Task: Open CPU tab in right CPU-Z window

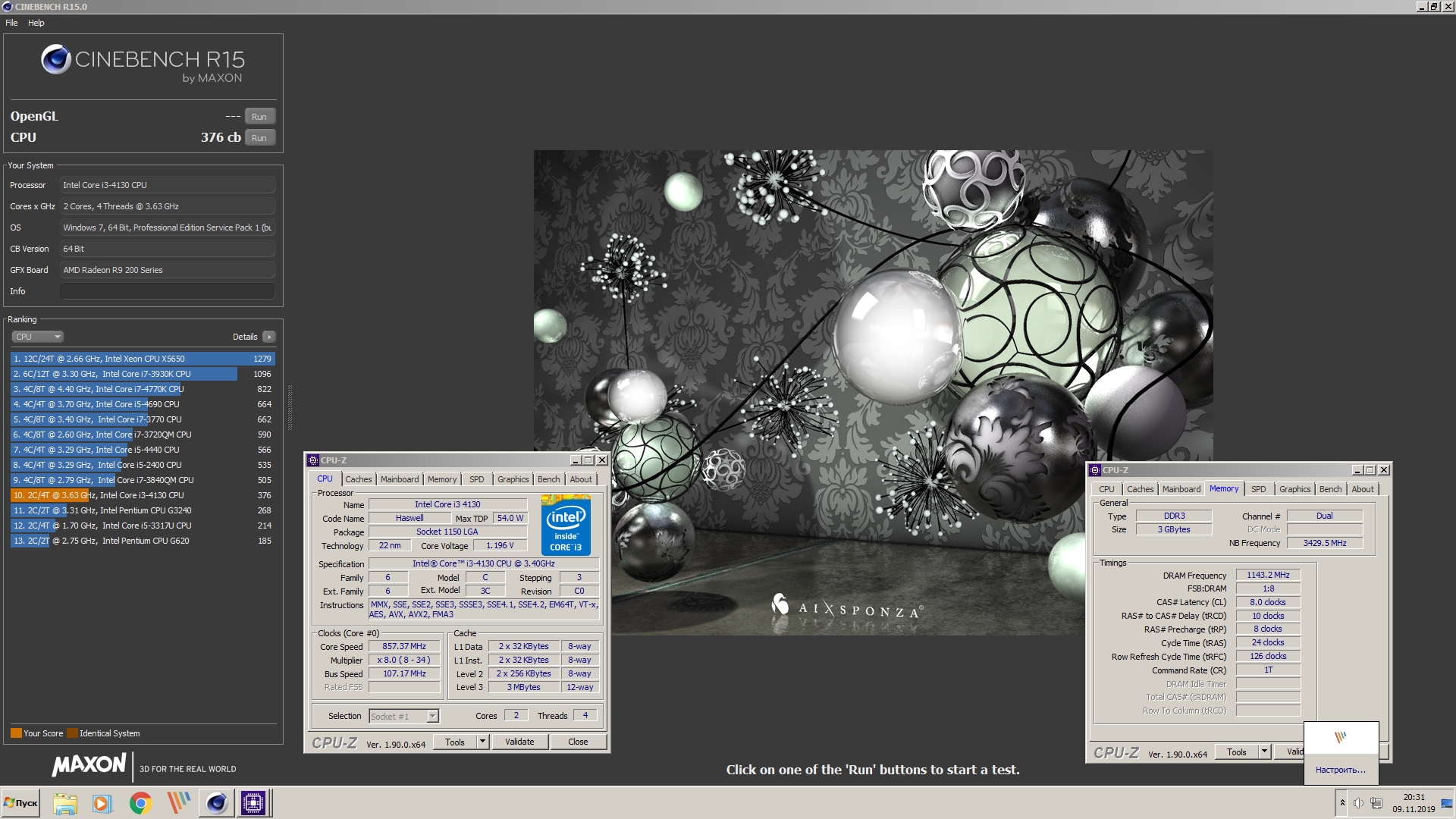Action: click(1106, 489)
